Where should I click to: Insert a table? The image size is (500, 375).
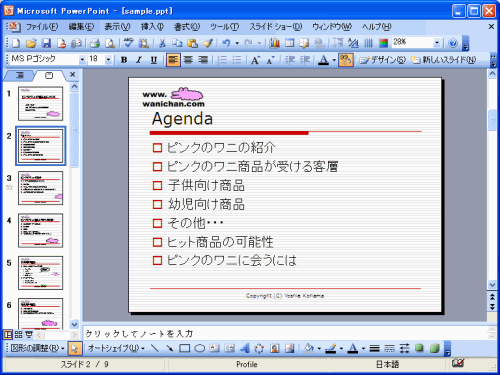[290, 43]
